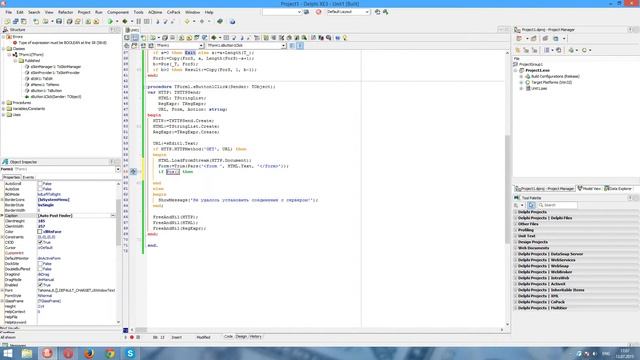Click the Pause program toolbar icon
This screenshot has height=360, width=640.
tap(139, 21)
